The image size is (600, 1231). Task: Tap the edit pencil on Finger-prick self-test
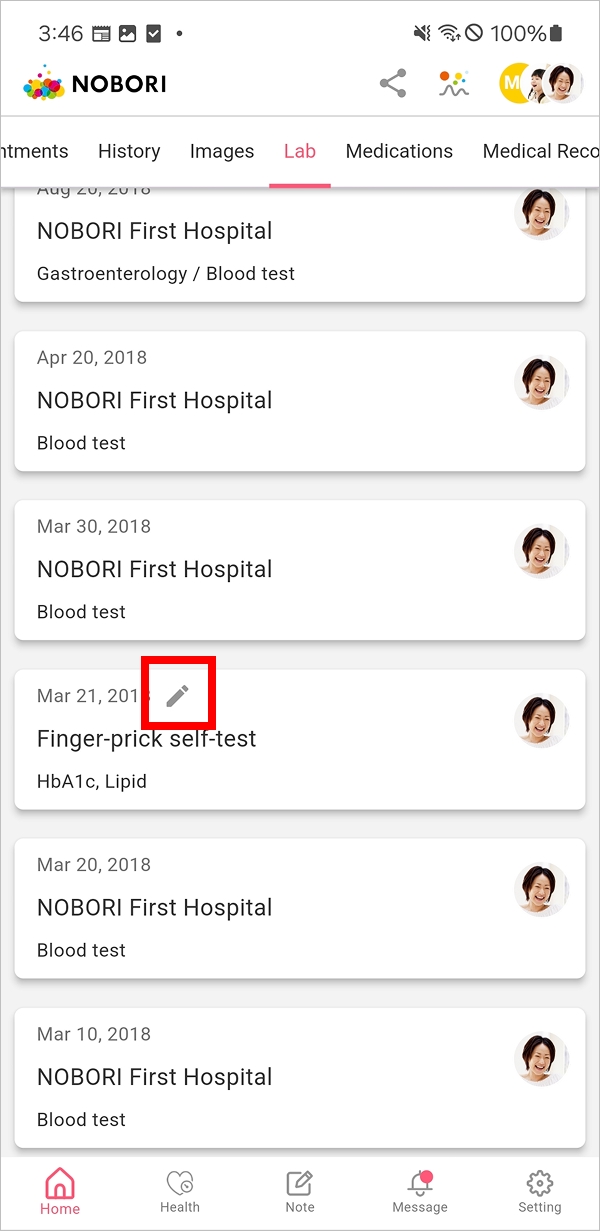click(x=178, y=695)
